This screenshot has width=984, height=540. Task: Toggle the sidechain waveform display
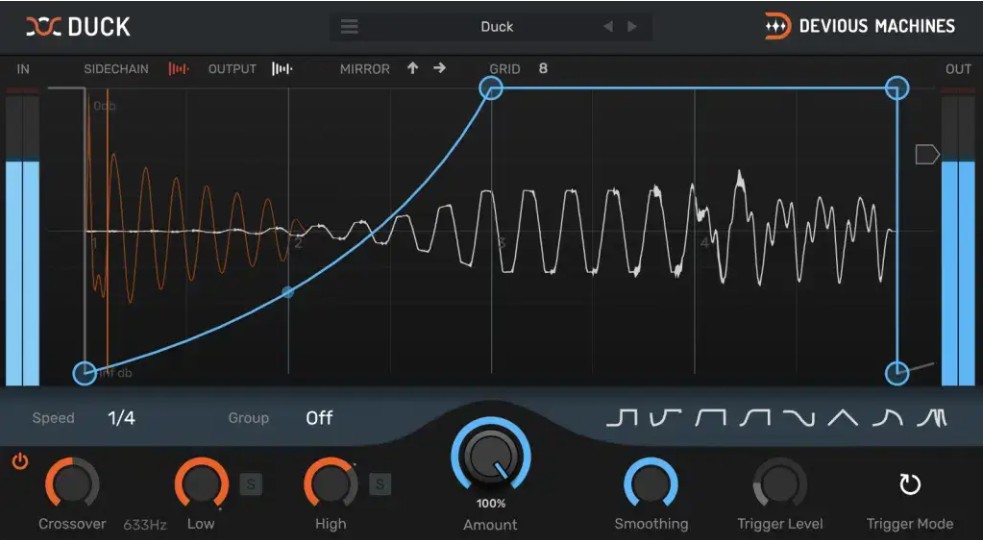179,69
